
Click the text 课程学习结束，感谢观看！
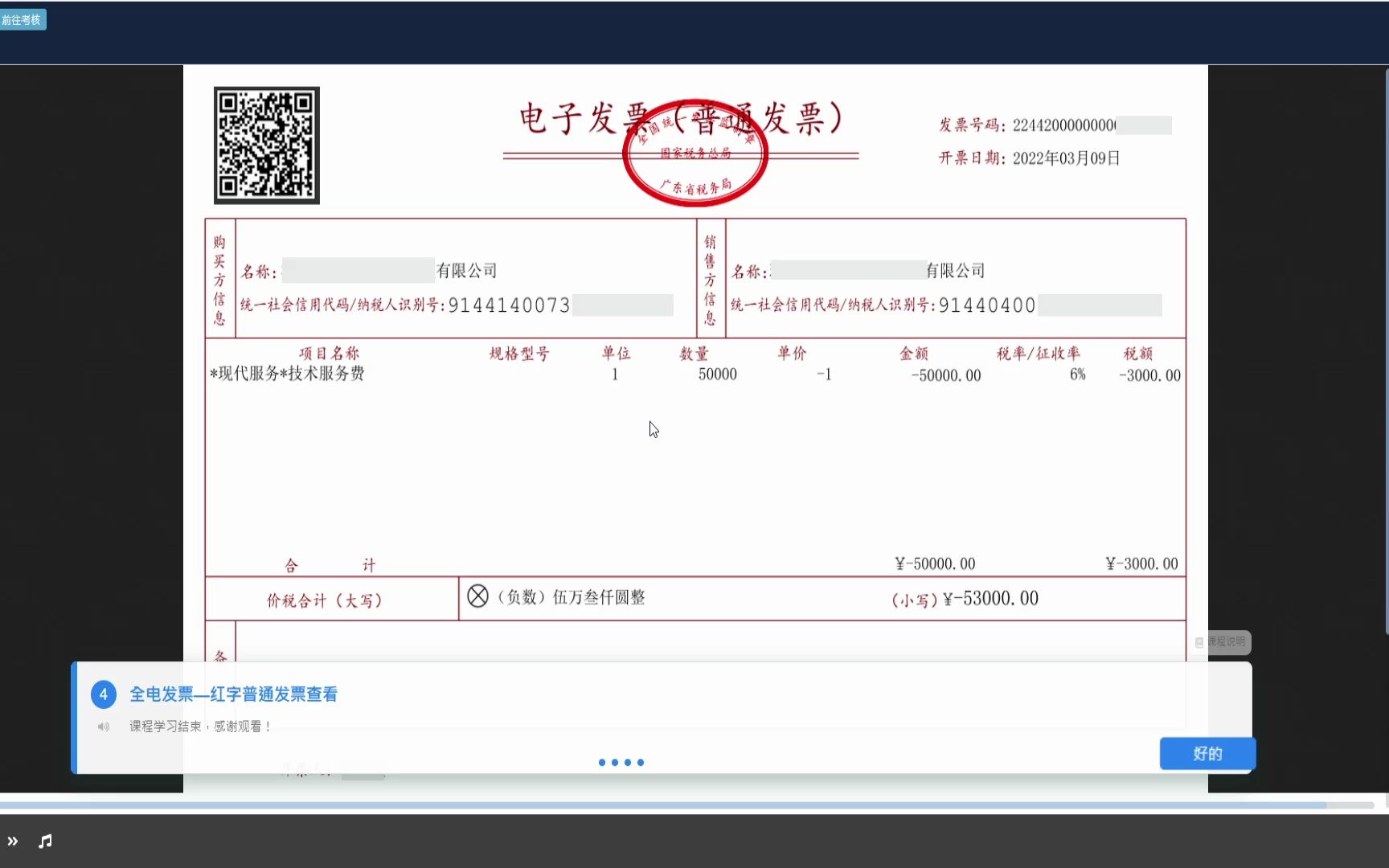(x=202, y=727)
